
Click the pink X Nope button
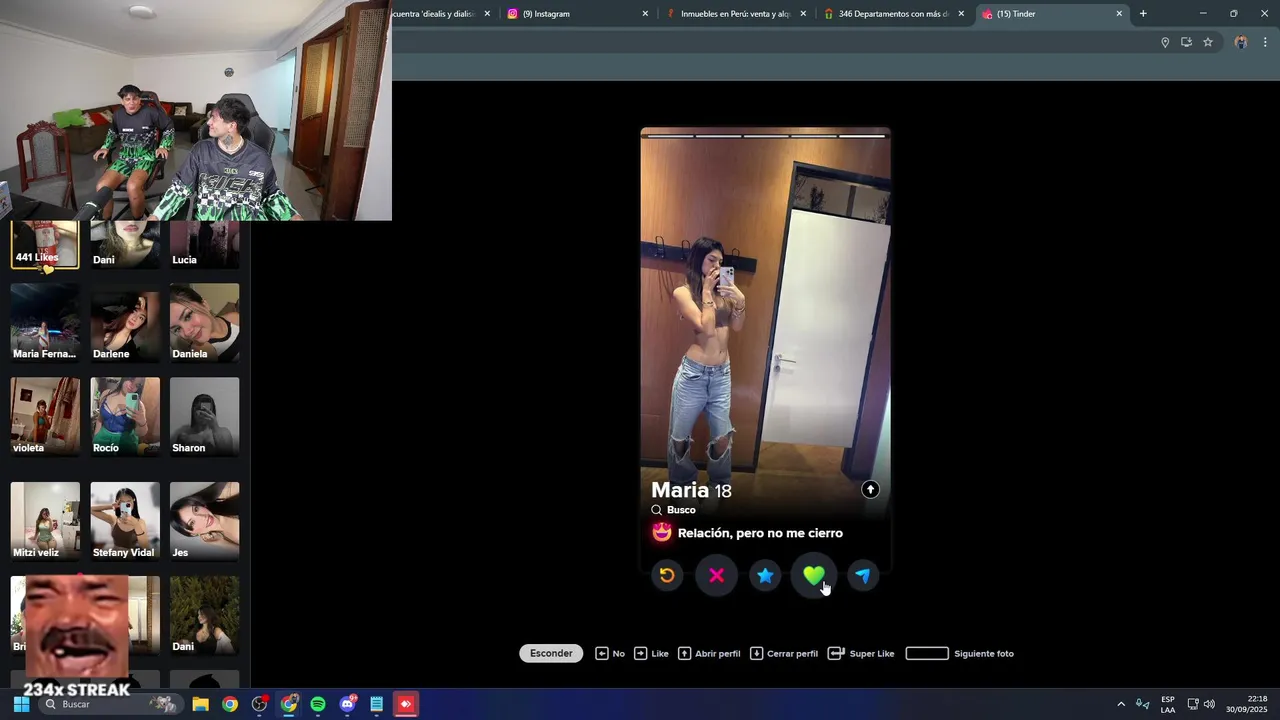tap(716, 575)
